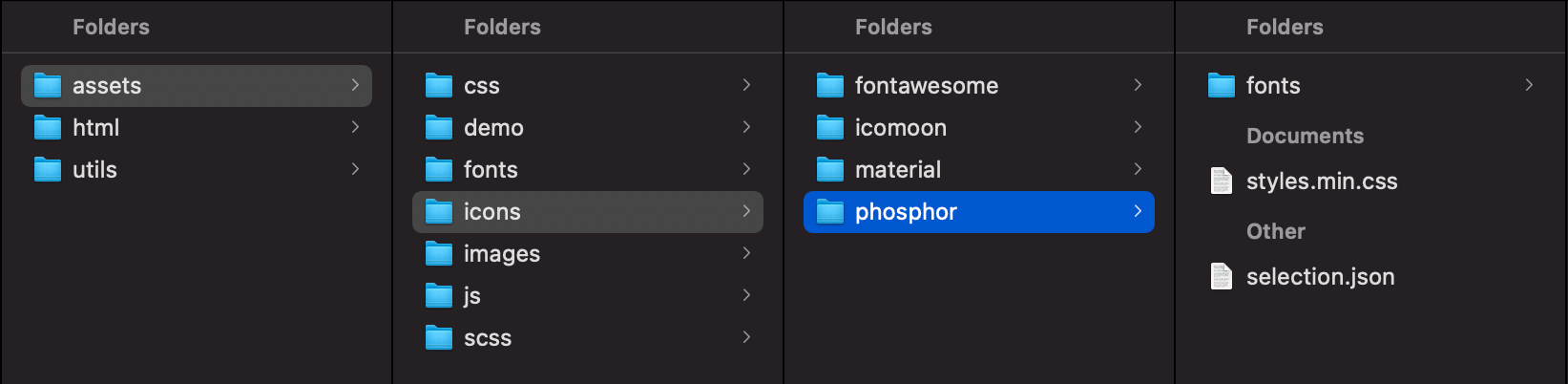1568x384 pixels.
Task: Select the images folder row
Action: 587,254
